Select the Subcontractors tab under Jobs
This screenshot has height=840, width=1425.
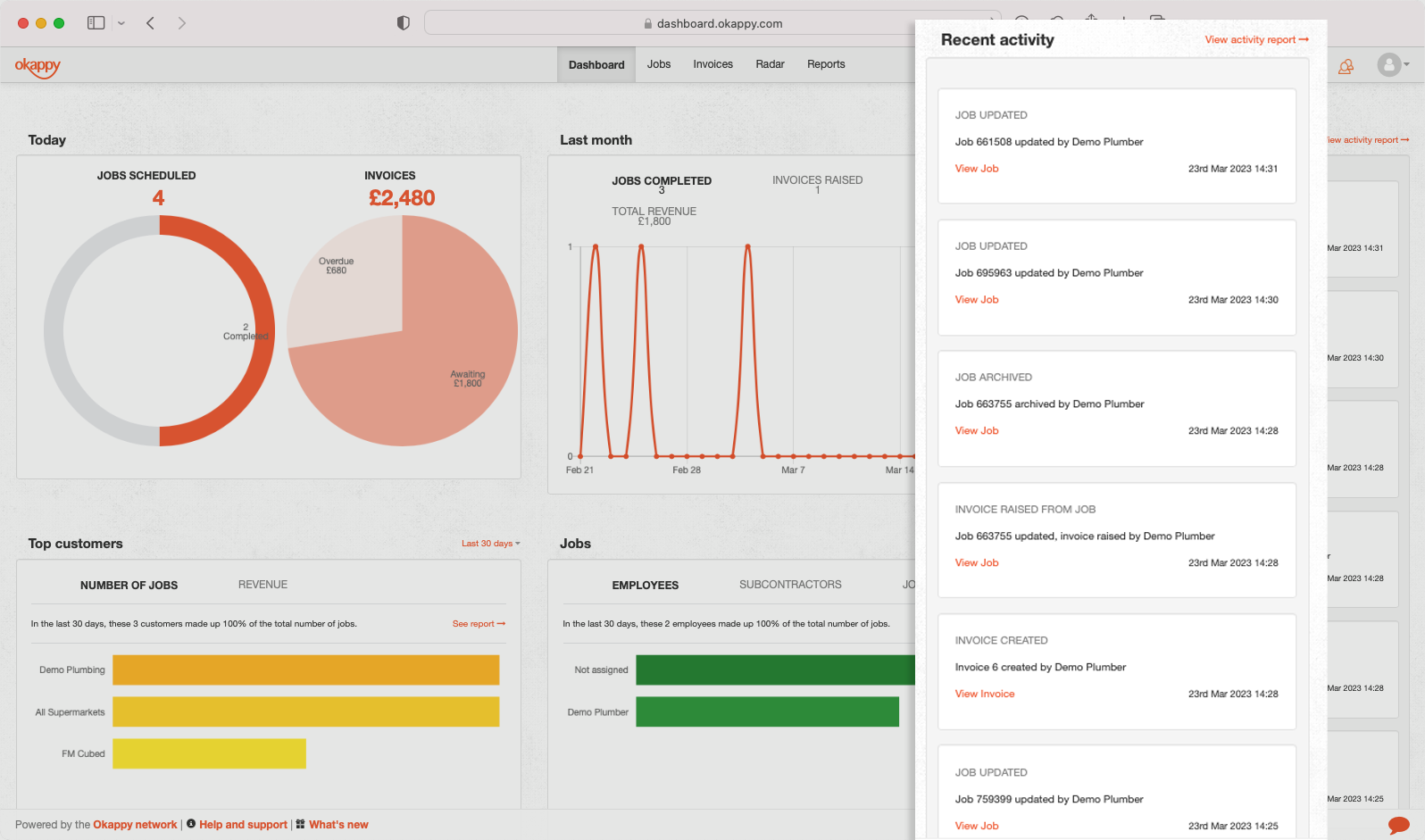tap(790, 585)
